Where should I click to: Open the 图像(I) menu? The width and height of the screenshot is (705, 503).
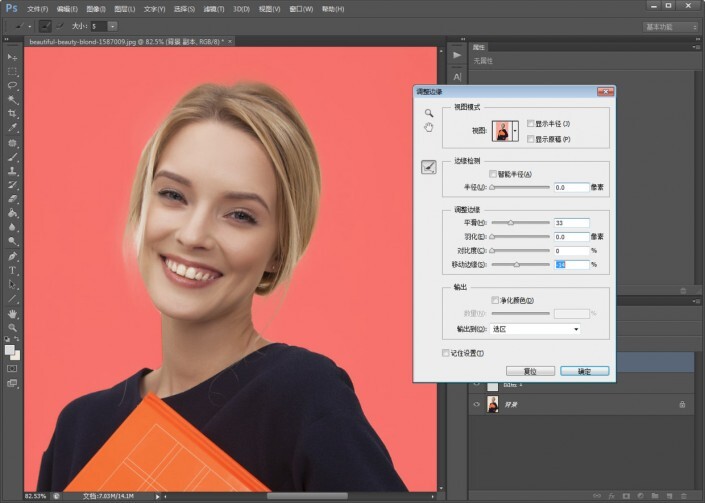click(x=96, y=8)
